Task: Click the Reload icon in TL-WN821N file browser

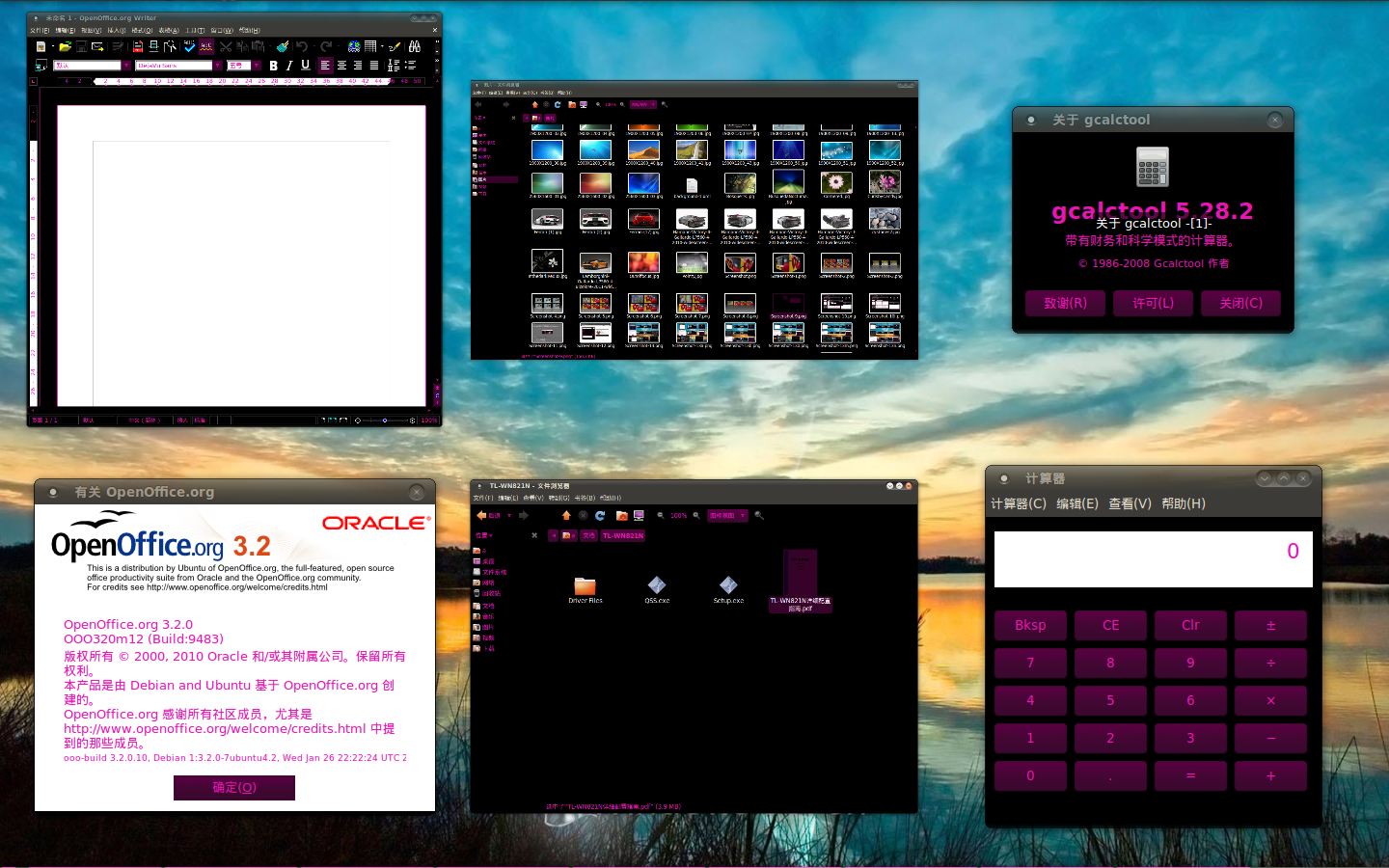Action: tap(600, 515)
